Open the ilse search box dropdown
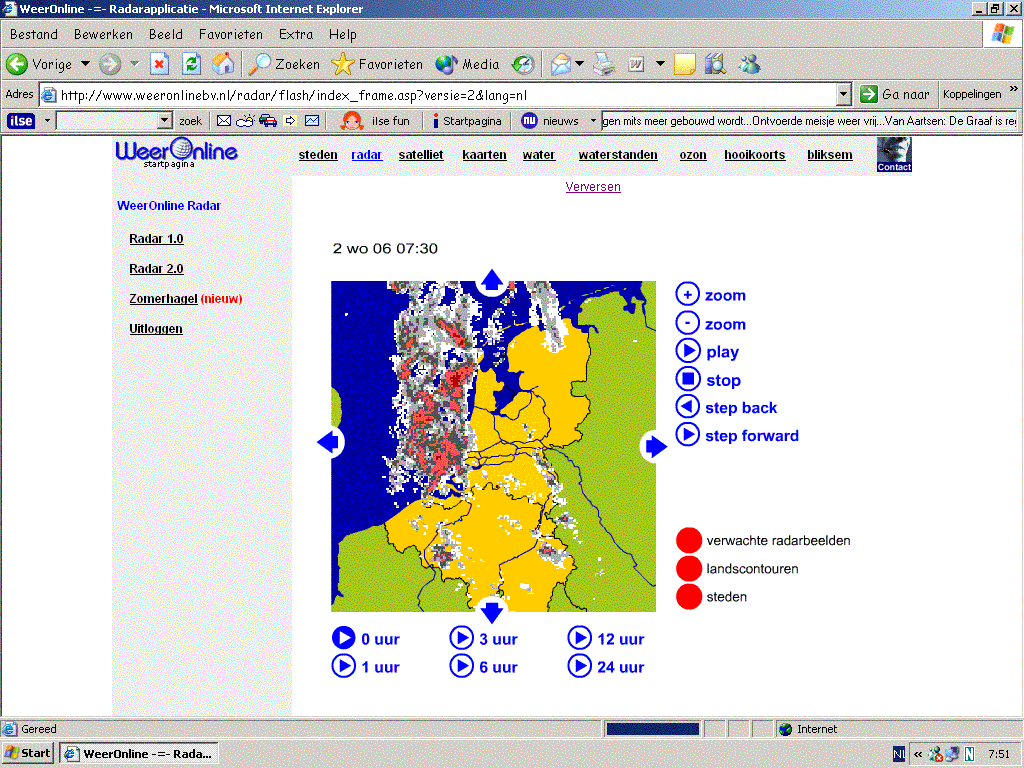The image size is (1024, 768). tap(165, 121)
